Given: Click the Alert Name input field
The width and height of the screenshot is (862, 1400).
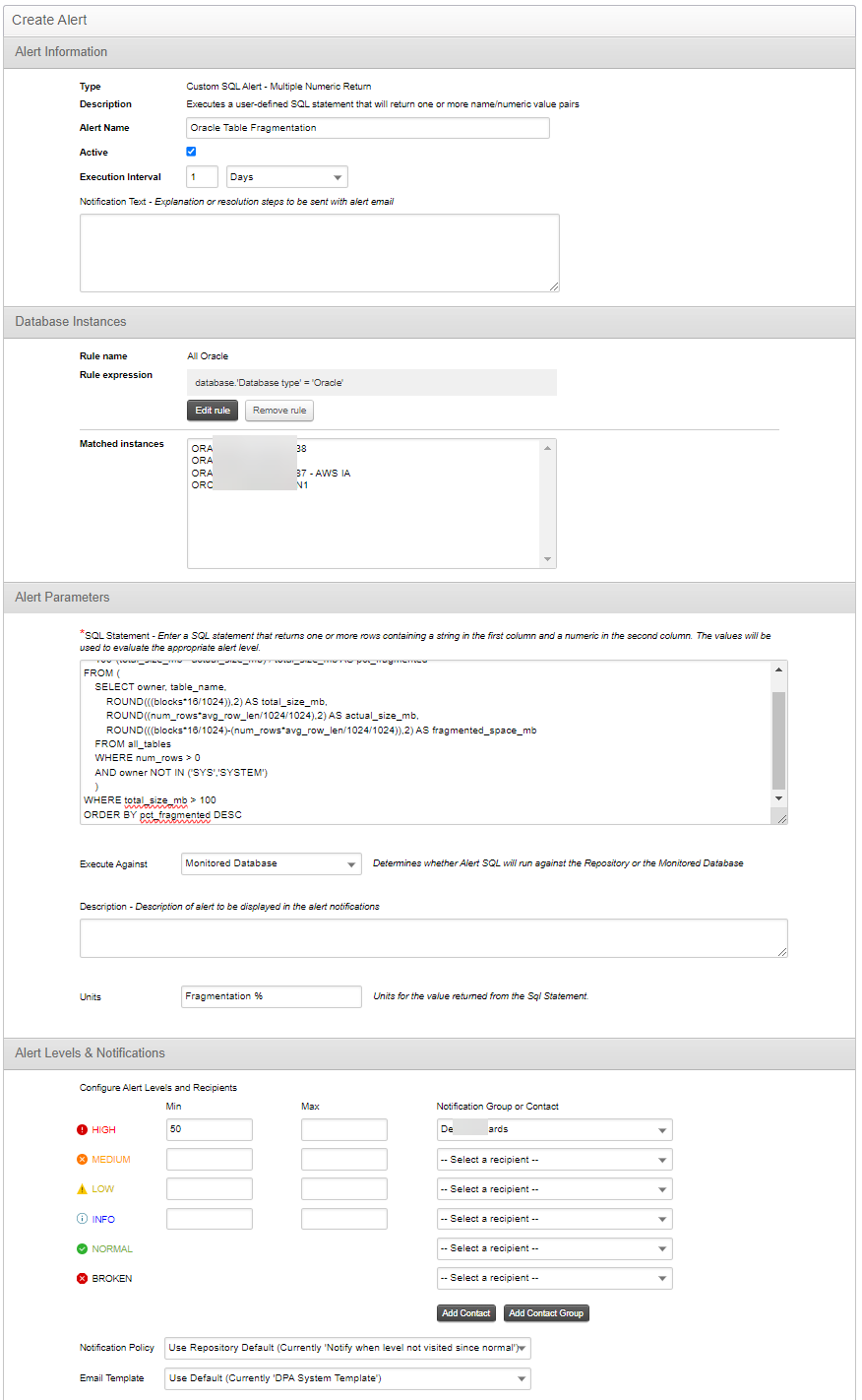Looking at the screenshot, I should click(368, 128).
